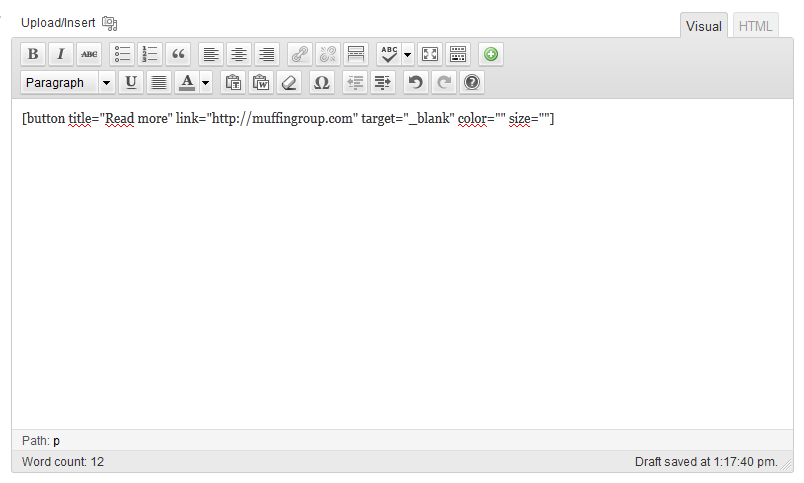Expand the text color picker arrow
The height and width of the screenshot is (483, 804).
pyautogui.click(x=205, y=83)
